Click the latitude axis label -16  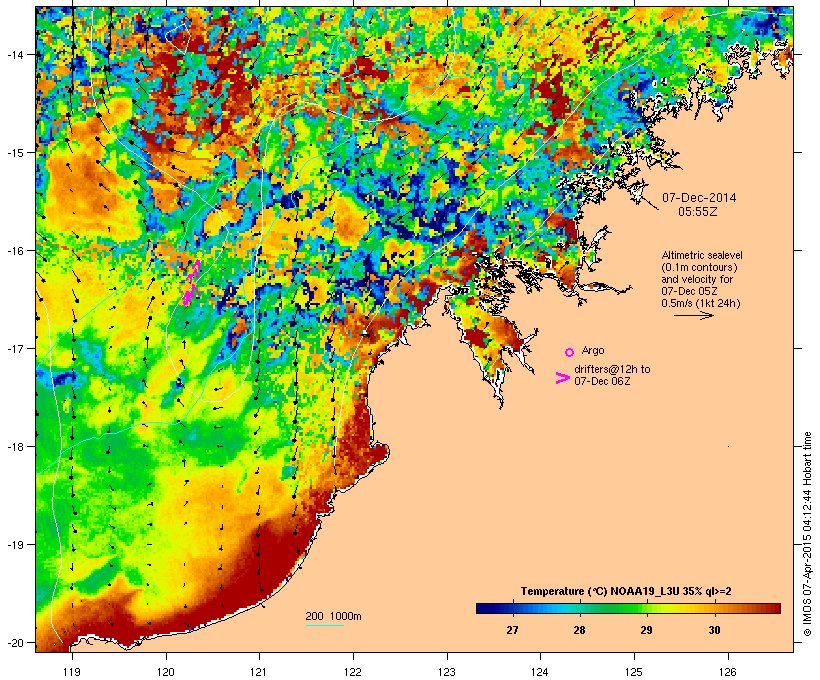pyautogui.click(x=14, y=251)
